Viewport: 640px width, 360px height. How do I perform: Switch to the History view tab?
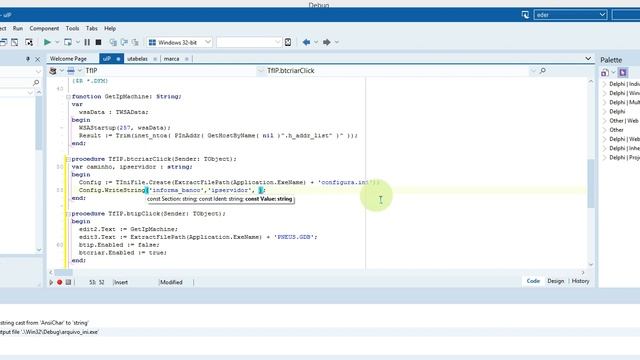(580, 281)
